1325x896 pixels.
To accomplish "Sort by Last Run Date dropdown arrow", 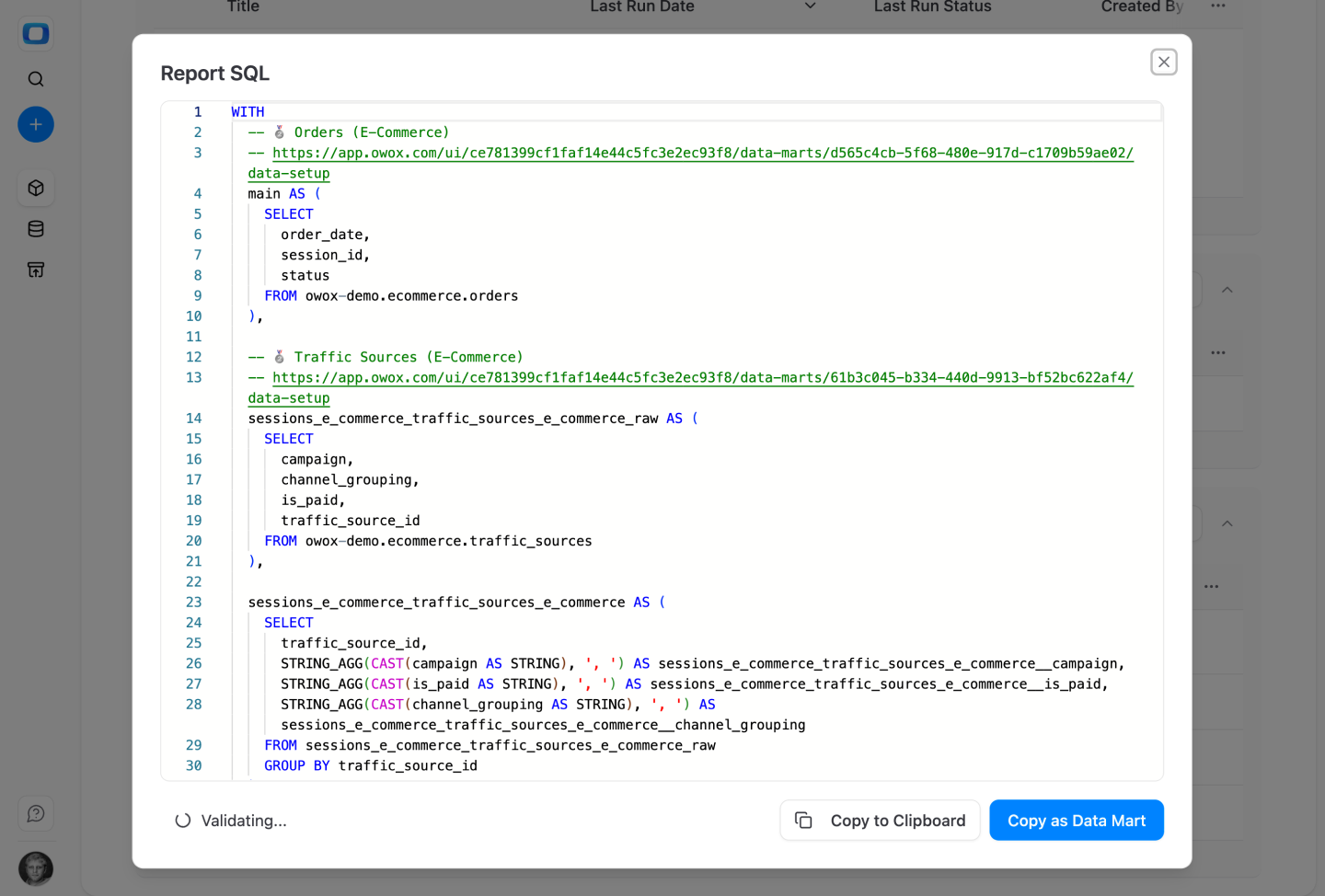I will click(x=811, y=6).
